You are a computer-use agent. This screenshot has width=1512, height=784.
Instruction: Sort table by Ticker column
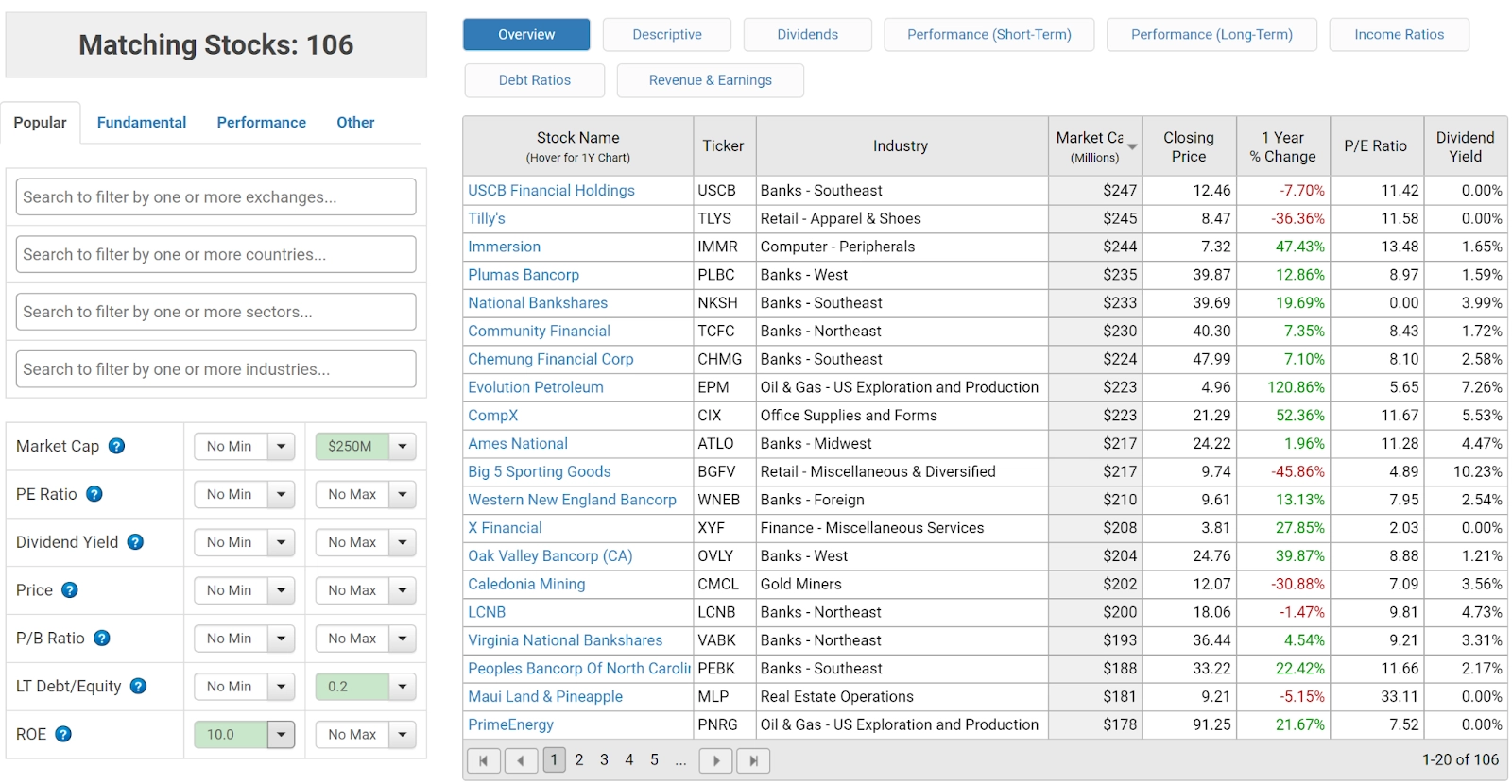point(723,146)
